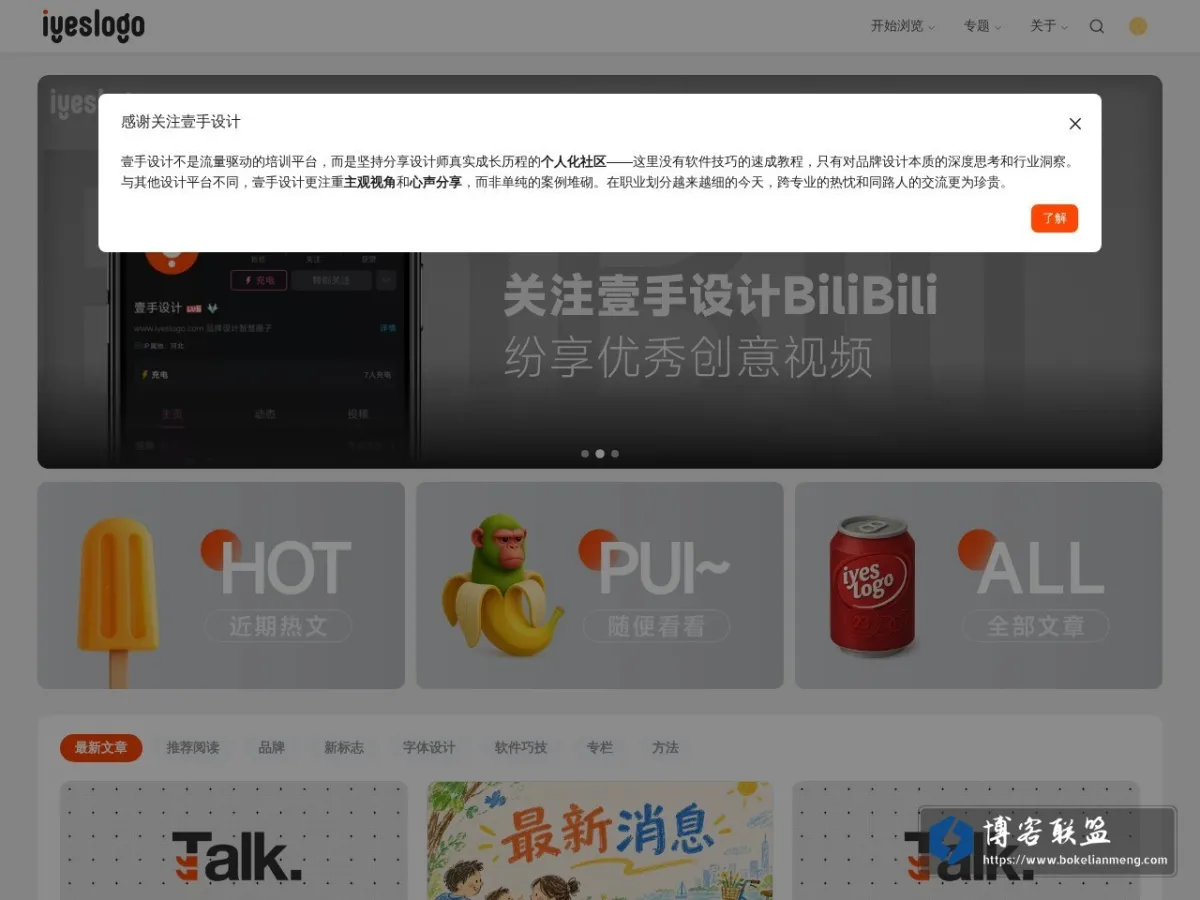The width and height of the screenshot is (1200, 900).
Task: Click the iyeslogo site logo
Action: pyautogui.click(x=93, y=26)
